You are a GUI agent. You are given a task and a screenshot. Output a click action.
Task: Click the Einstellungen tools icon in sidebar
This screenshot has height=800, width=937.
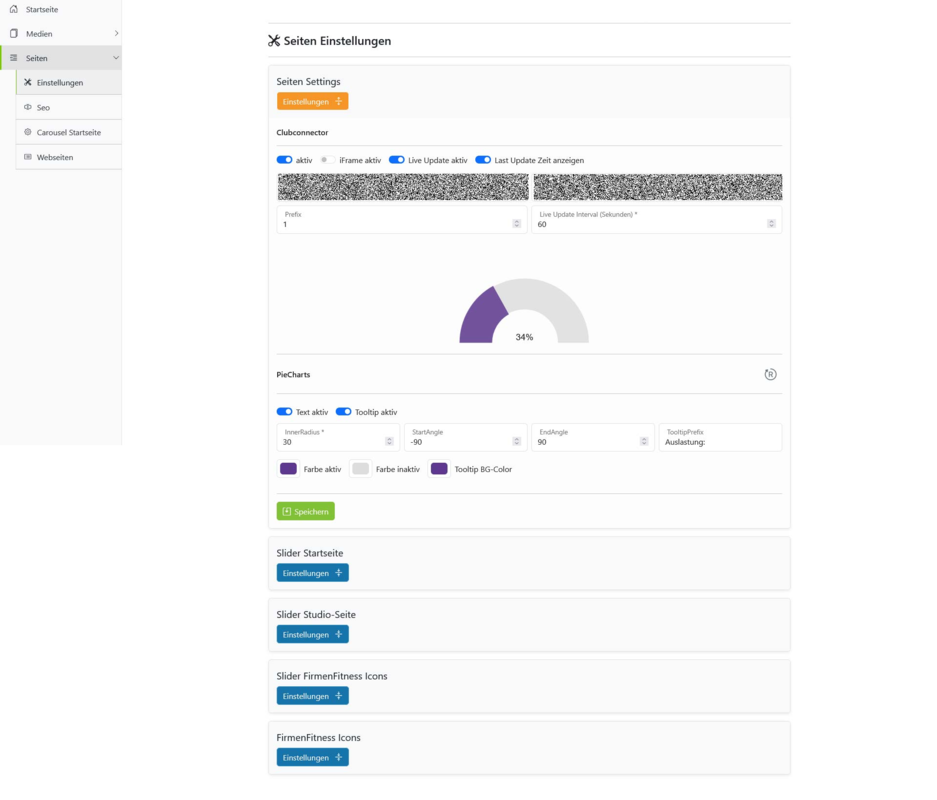pos(27,82)
